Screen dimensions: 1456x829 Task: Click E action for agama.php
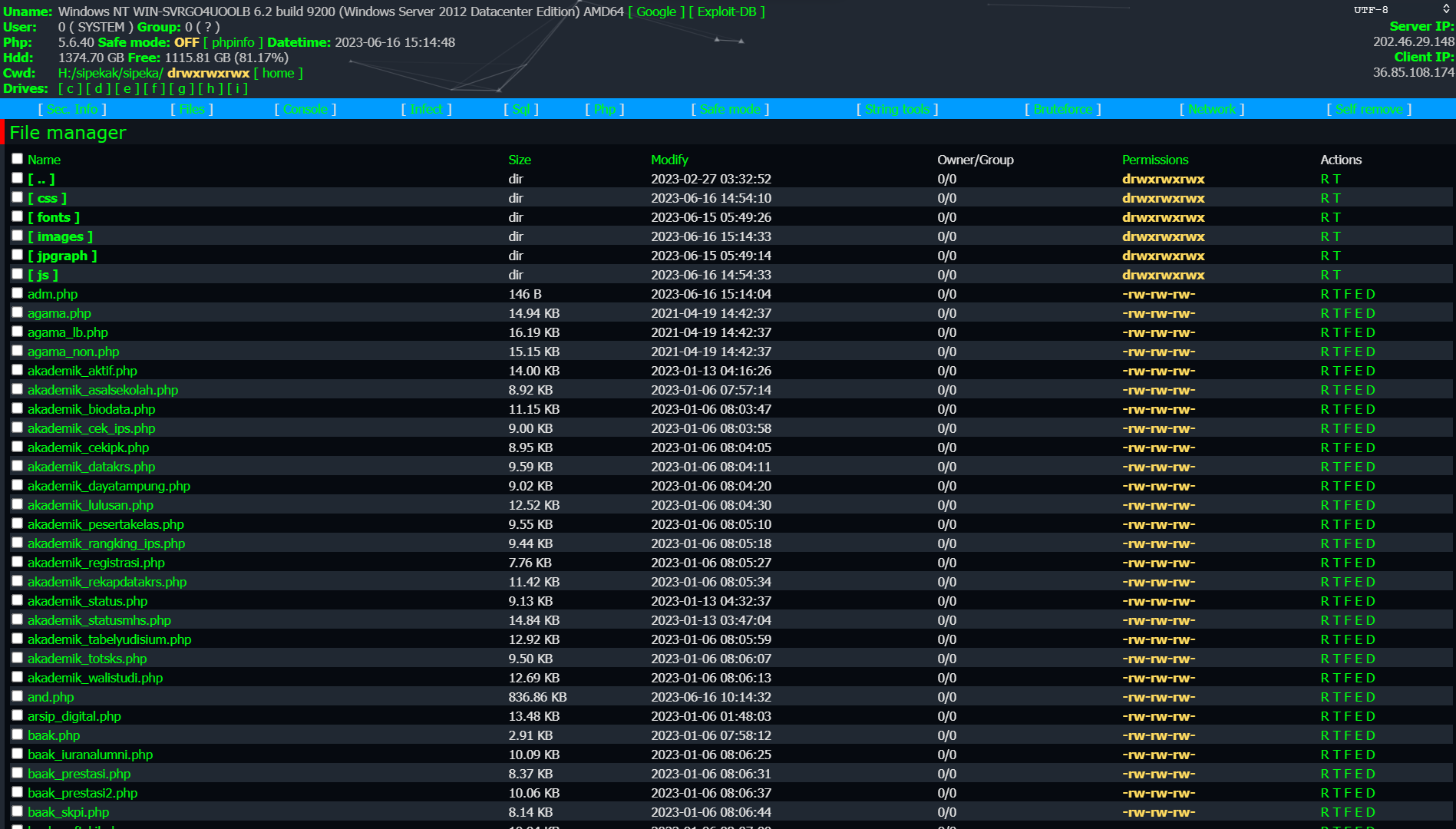[1359, 313]
